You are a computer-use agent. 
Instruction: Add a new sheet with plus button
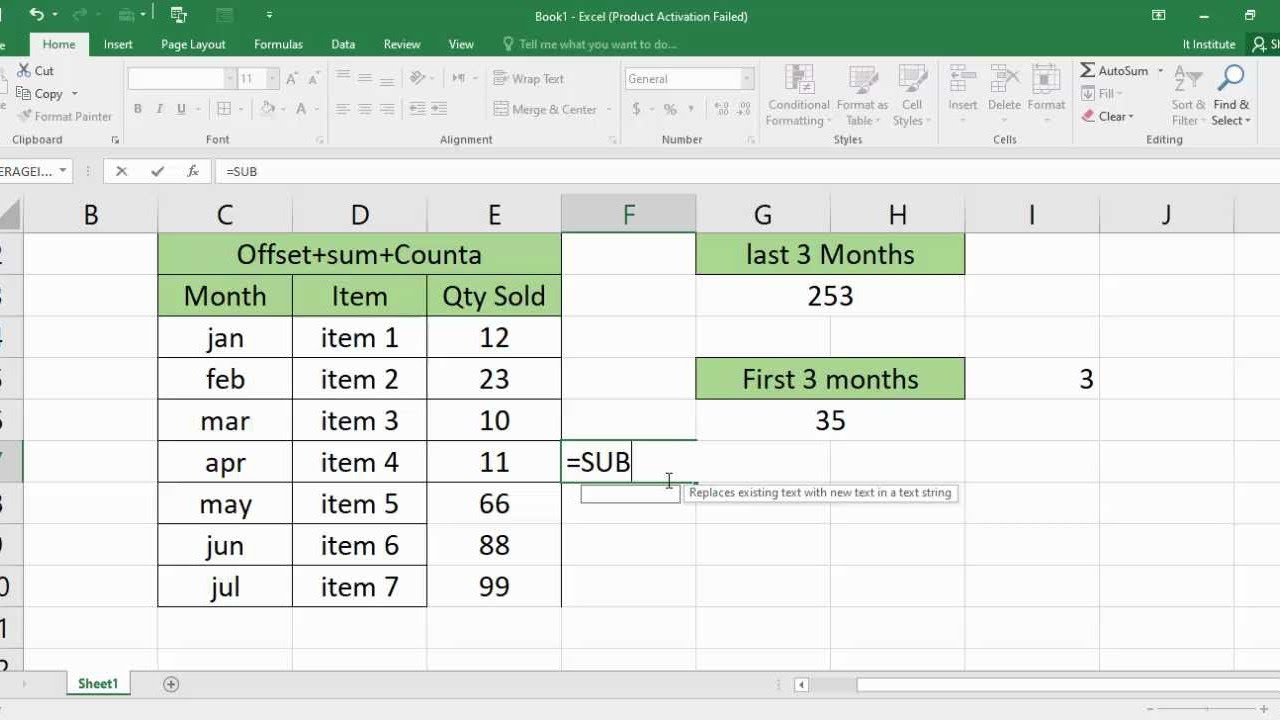click(x=171, y=684)
